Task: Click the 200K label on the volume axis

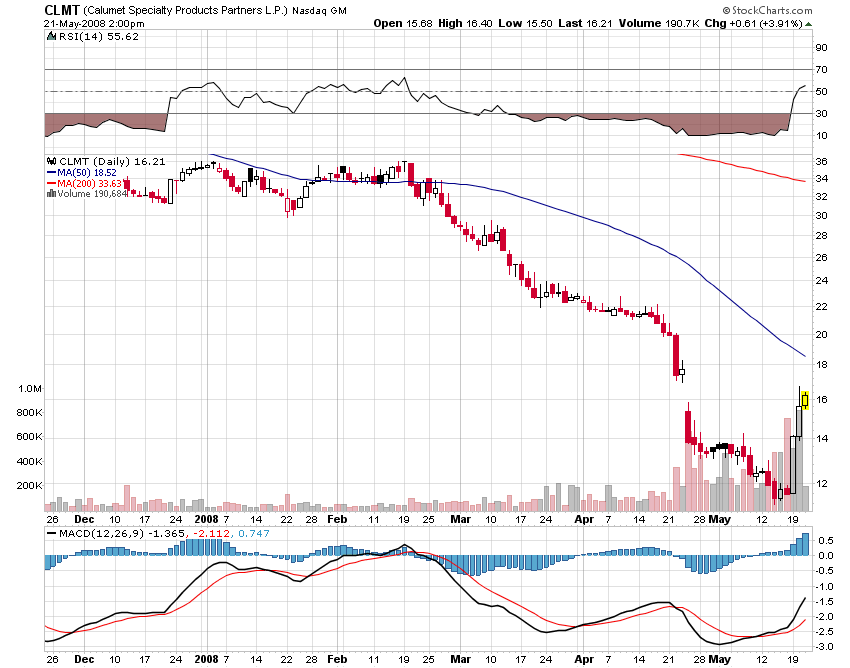Action: pyautogui.click(x=29, y=485)
